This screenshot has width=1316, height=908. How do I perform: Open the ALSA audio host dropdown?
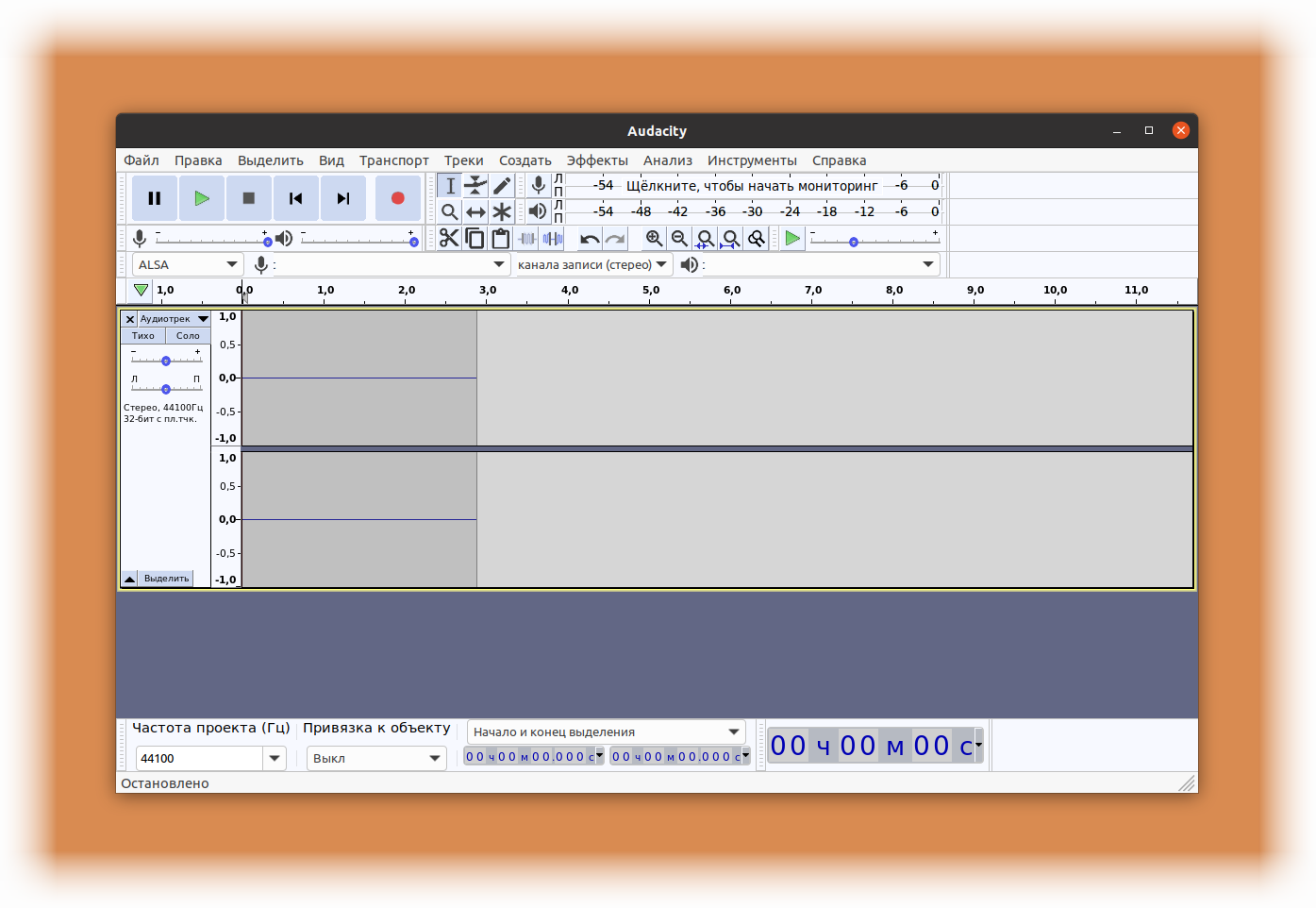tap(188, 264)
